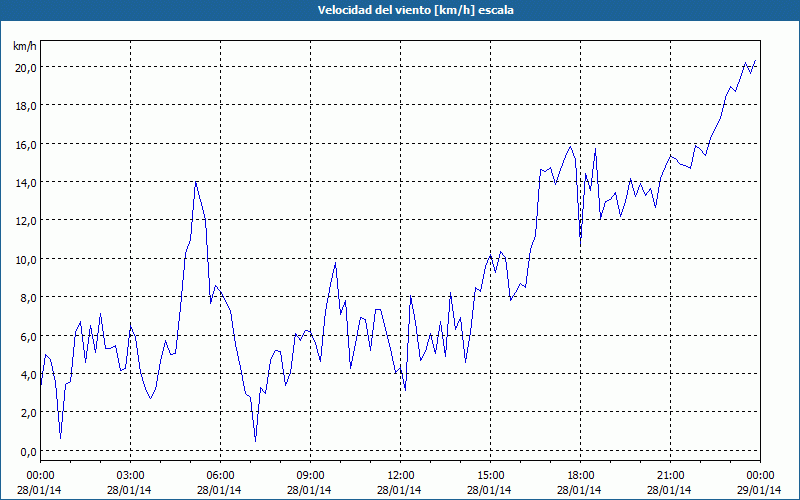Screen dimensions: 800x500
Task: Click the '4,0' y-axis label
Action: click(x=28, y=374)
